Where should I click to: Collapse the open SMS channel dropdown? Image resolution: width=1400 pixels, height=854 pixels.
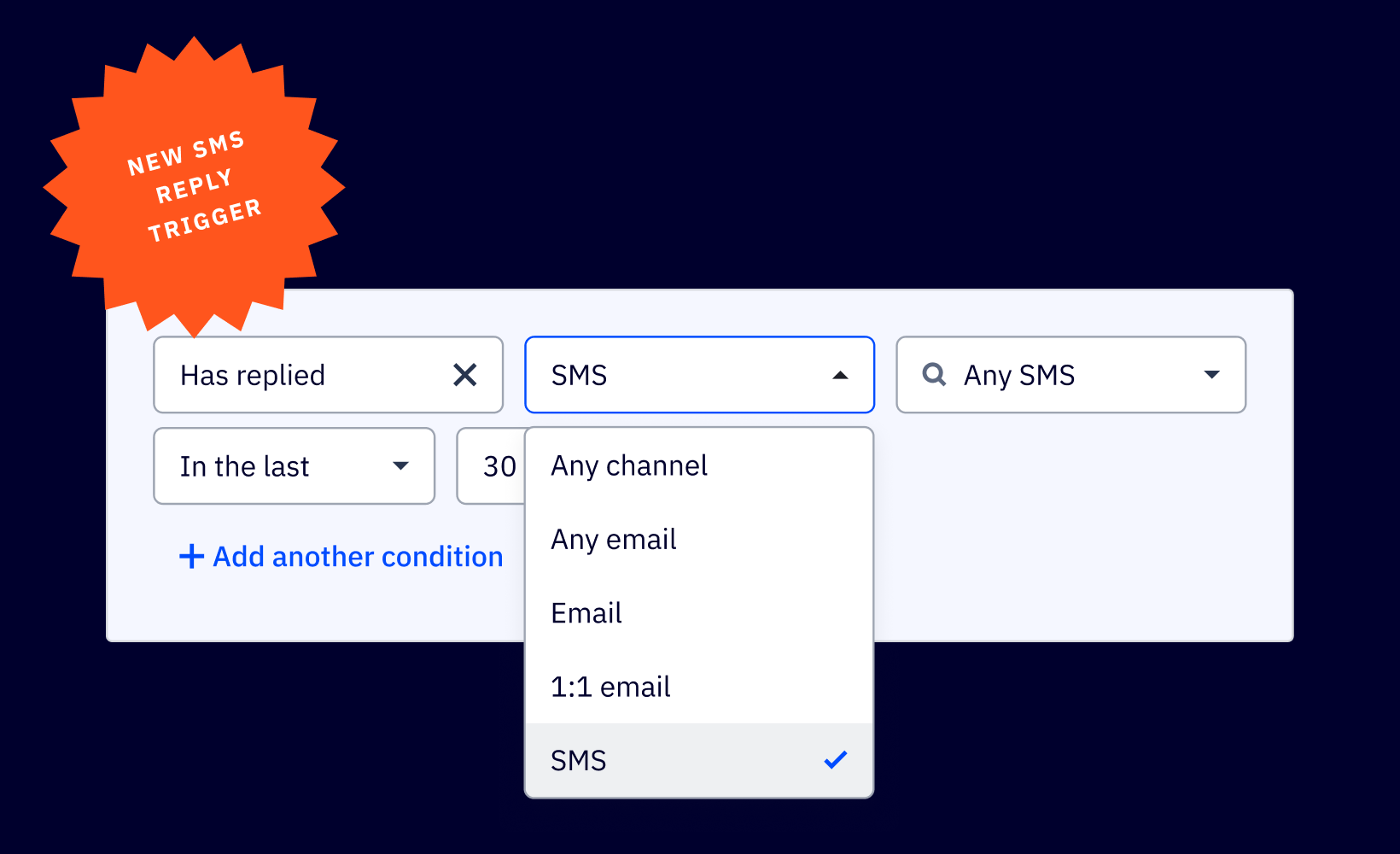(x=699, y=374)
